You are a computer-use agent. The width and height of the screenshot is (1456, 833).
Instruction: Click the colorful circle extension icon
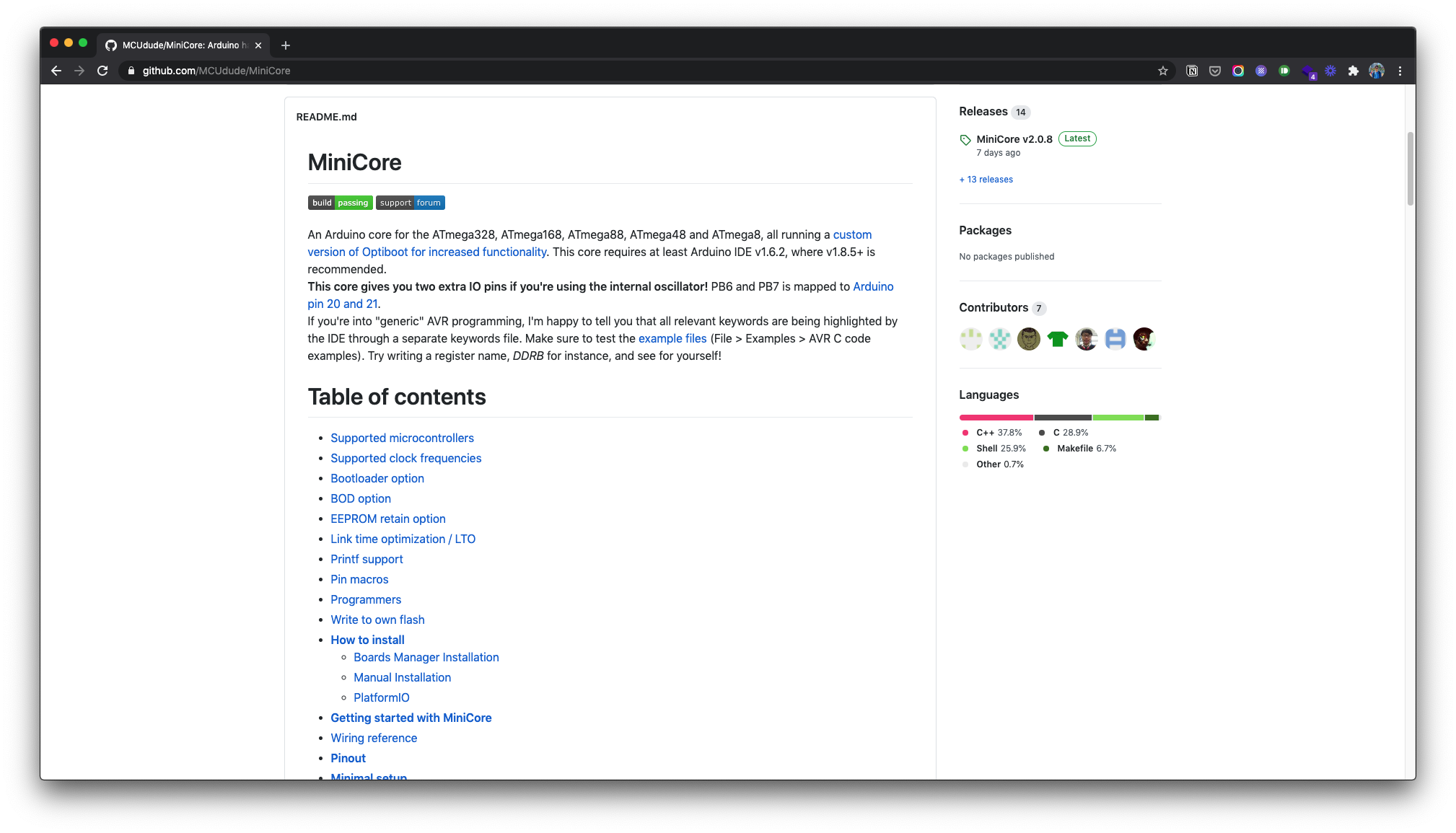(1238, 71)
